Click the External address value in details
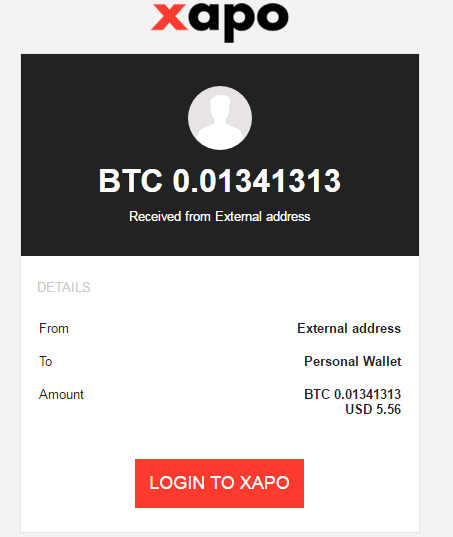 pos(349,328)
